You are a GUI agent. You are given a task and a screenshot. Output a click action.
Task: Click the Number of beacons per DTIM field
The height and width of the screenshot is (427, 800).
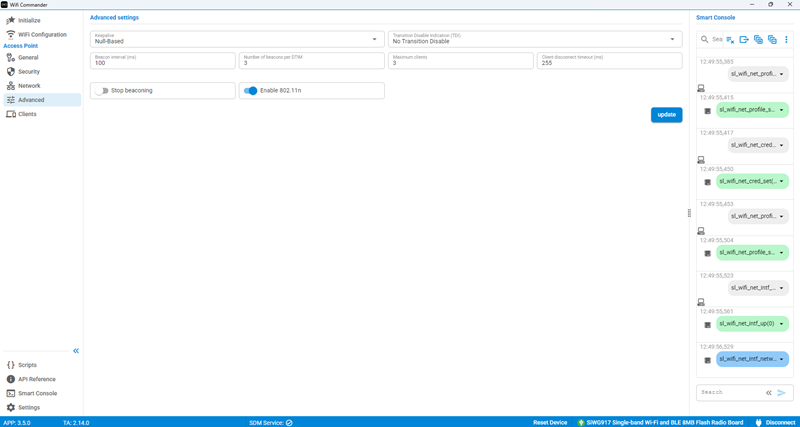coord(312,61)
